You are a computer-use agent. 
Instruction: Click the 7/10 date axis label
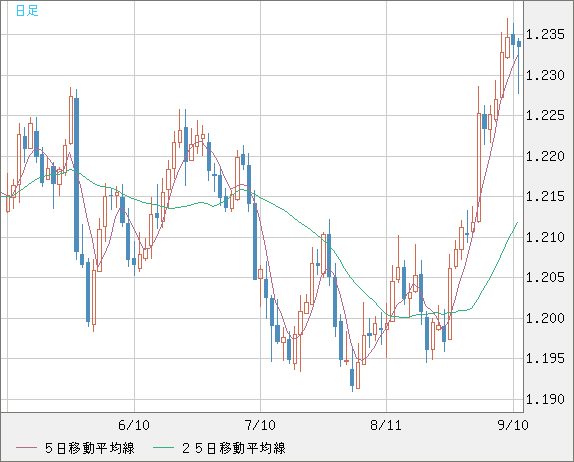pos(260,425)
